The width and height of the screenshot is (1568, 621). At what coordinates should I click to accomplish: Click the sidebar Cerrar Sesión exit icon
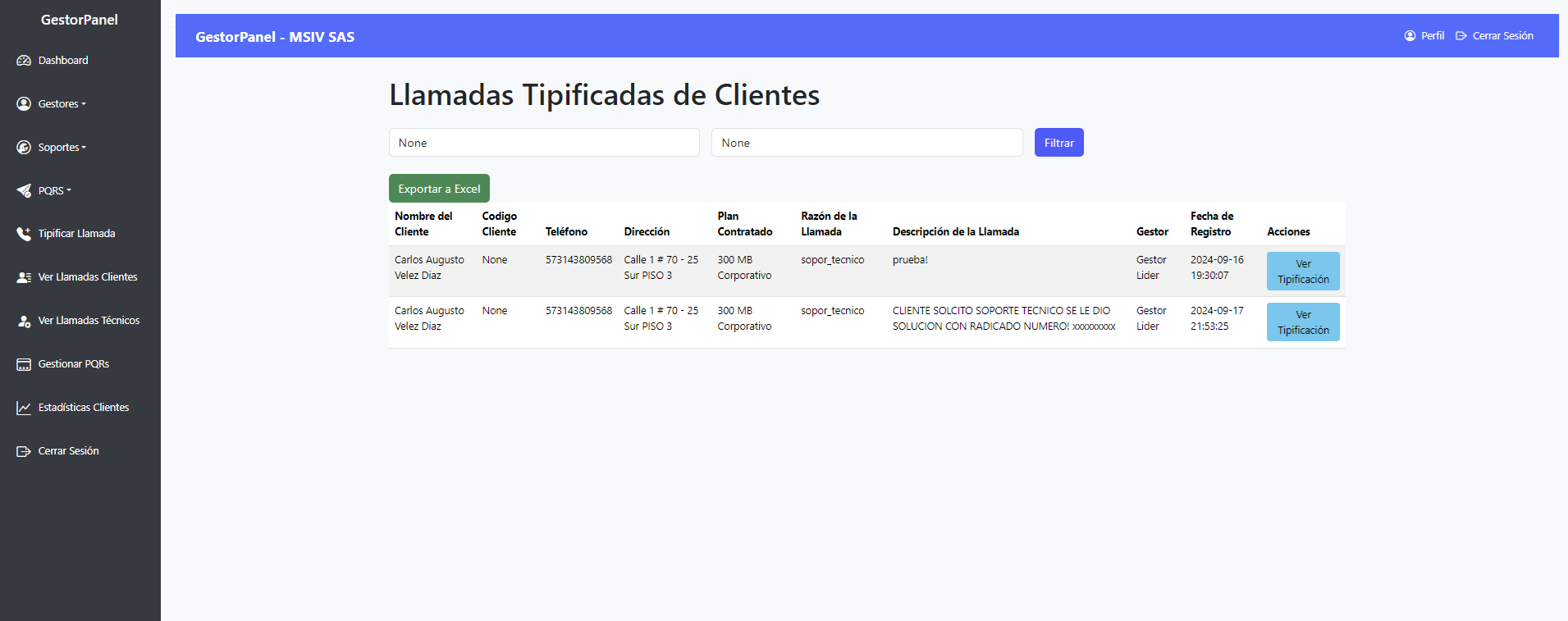(x=24, y=451)
